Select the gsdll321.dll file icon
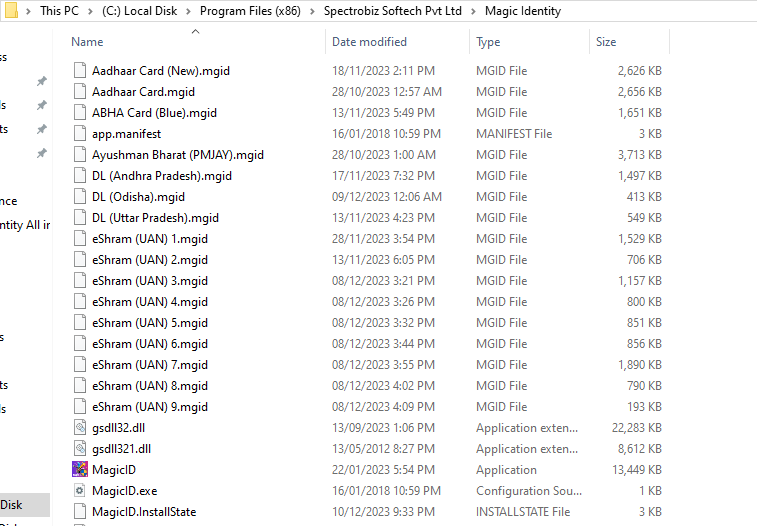Screen dimensions: 757x526 (80, 449)
